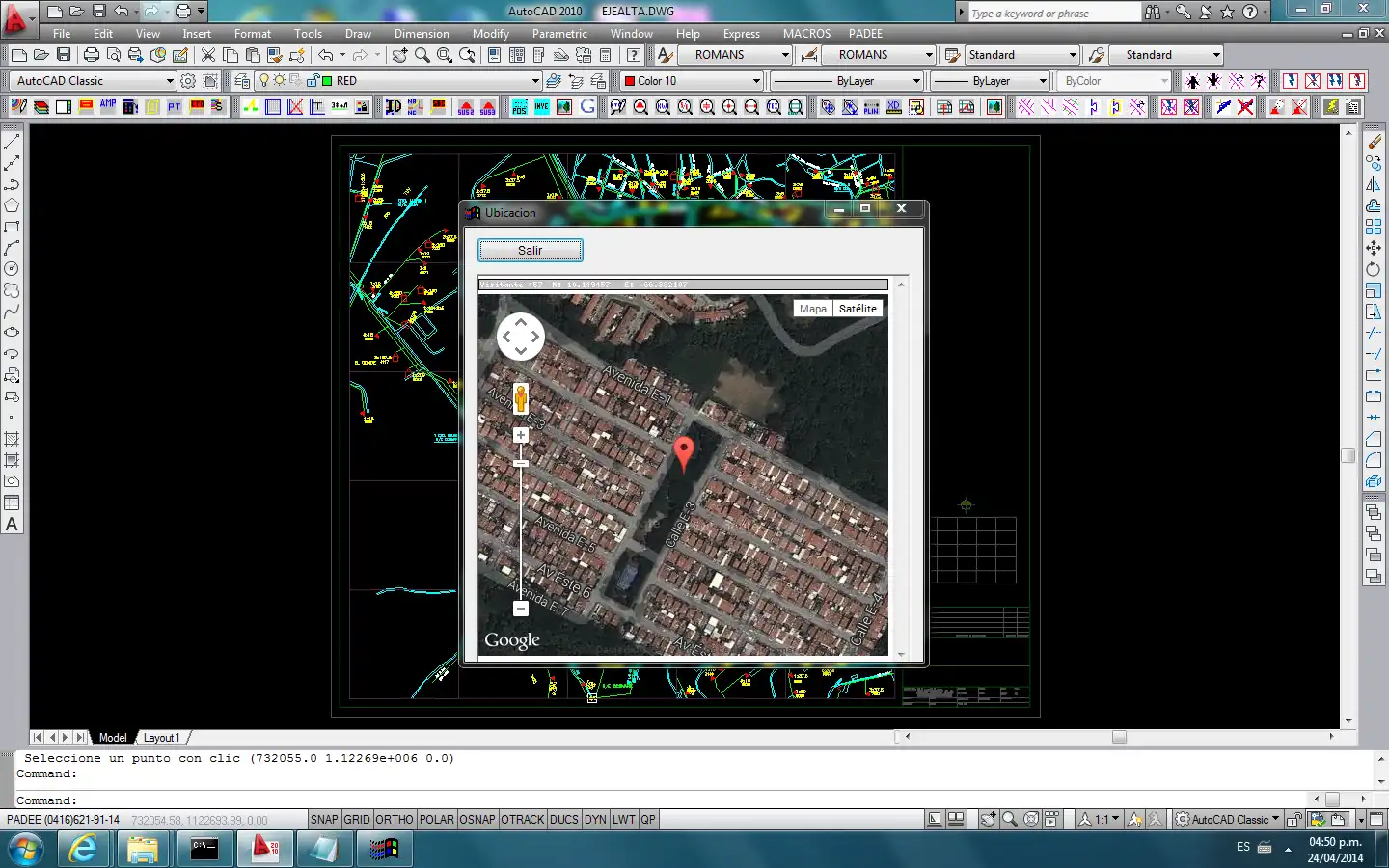Click the Text Style icon beside ROMANS
1389x868 pixels.
664,55
